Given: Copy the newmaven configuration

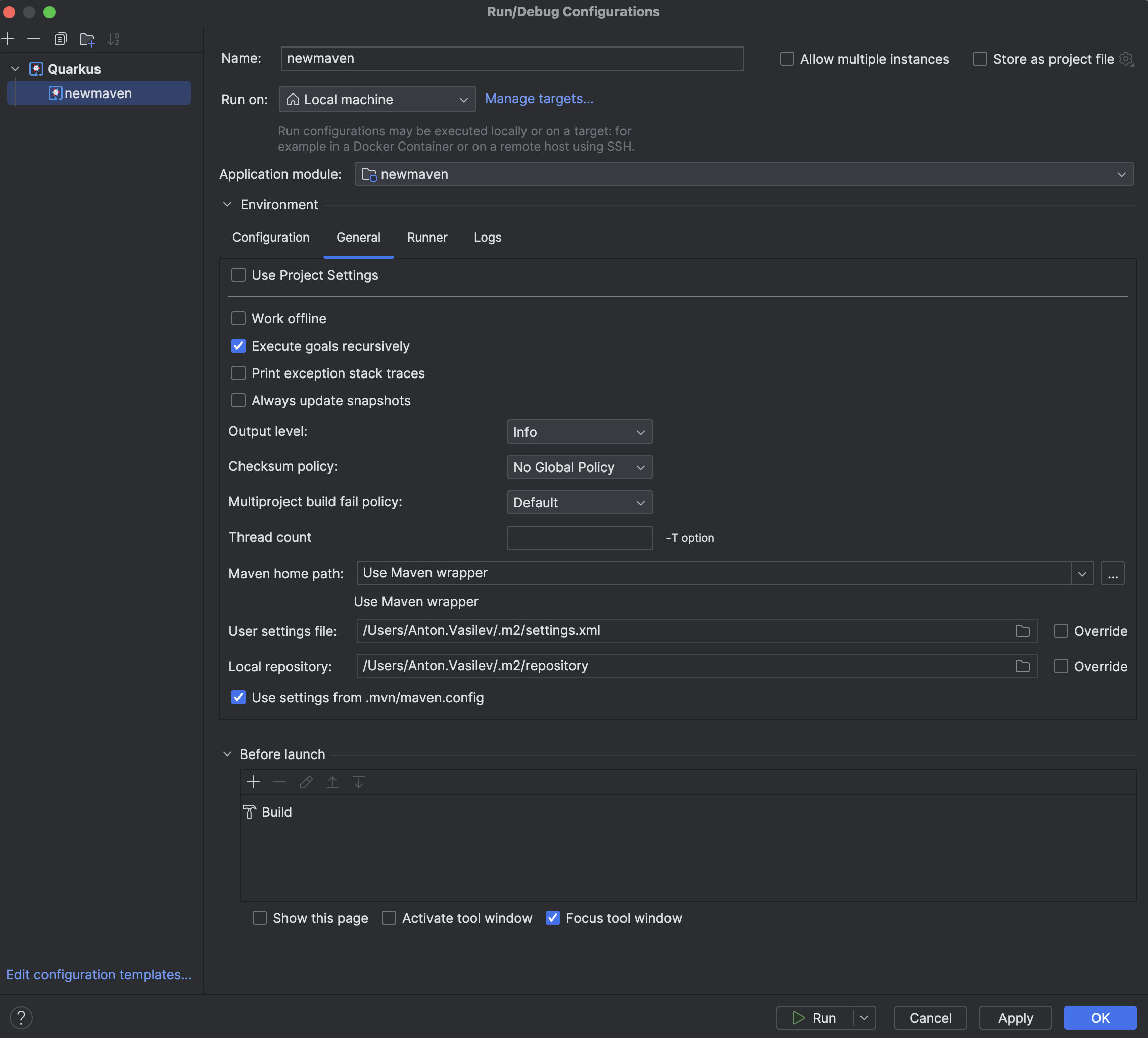Looking at the screenshot, I should click(60, 39).
